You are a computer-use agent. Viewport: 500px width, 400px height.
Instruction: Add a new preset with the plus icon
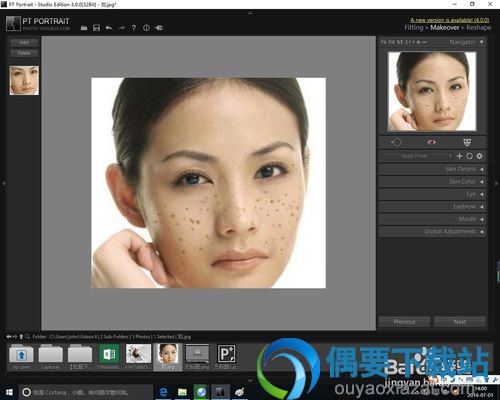460,156
